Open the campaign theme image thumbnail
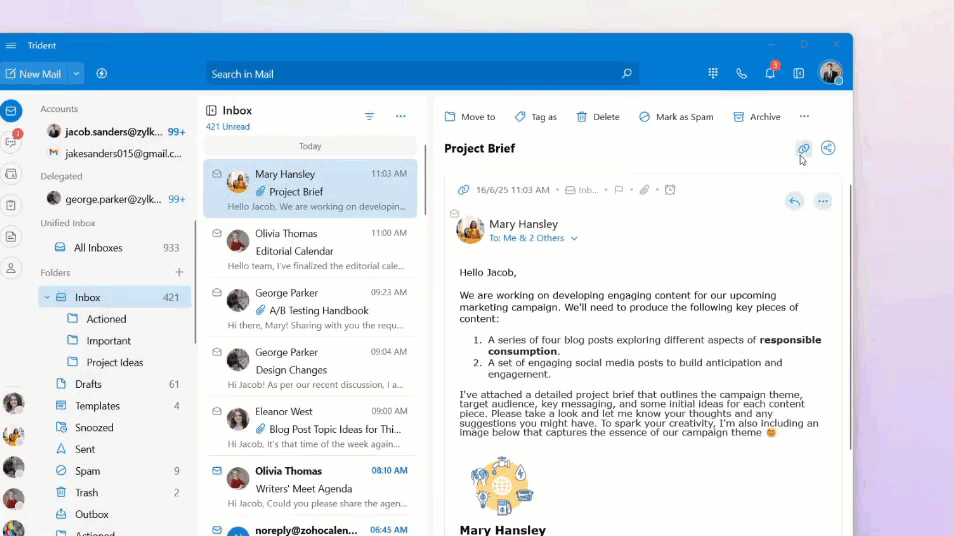The height and width of the screenshot is (536, 954). click(502, 486)
